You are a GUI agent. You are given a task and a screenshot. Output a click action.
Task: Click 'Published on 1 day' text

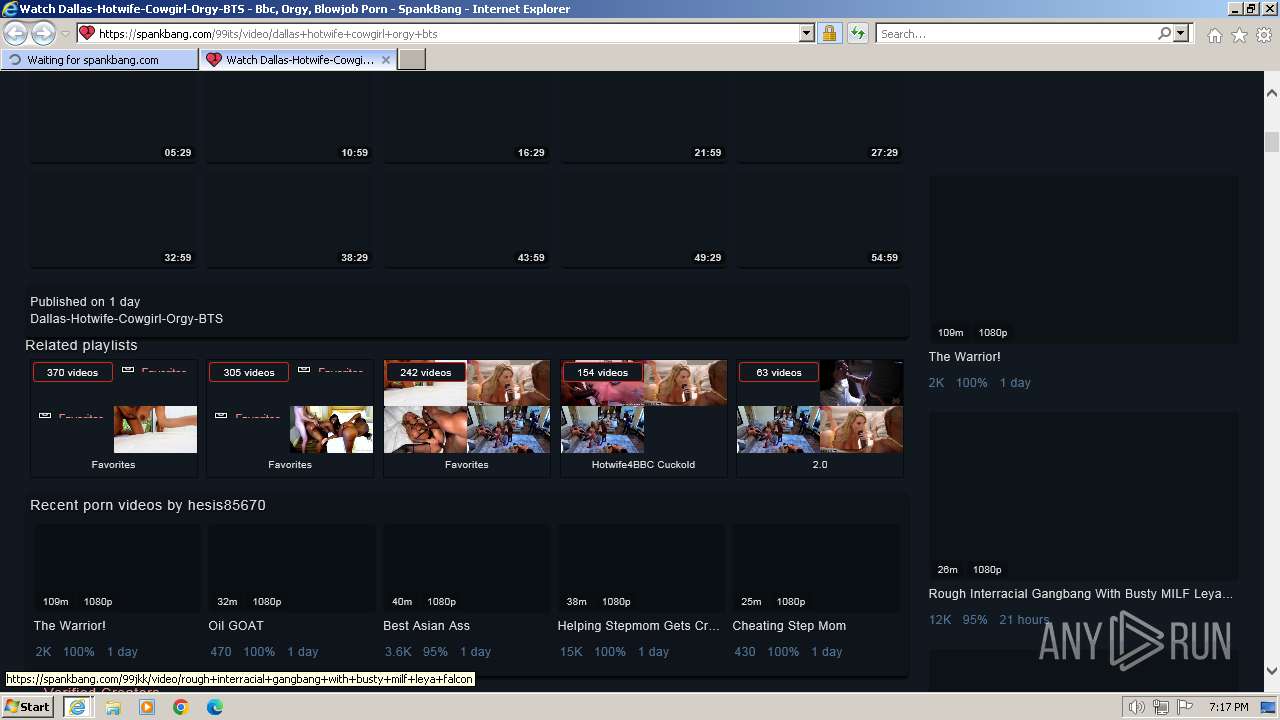(85, 301)
